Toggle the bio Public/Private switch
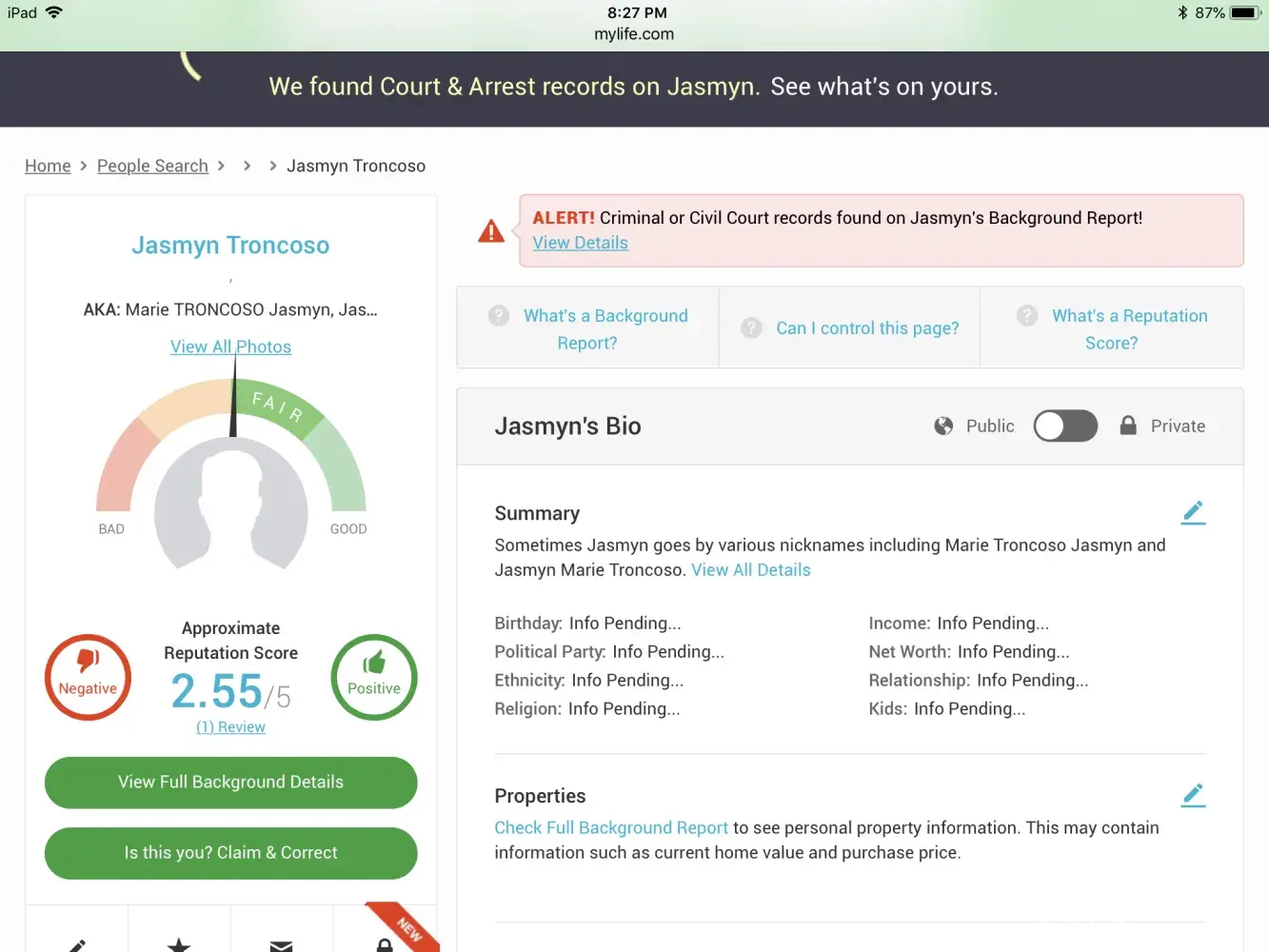This screenshot has height=952, width=1269. click(x=1066, y=426)
